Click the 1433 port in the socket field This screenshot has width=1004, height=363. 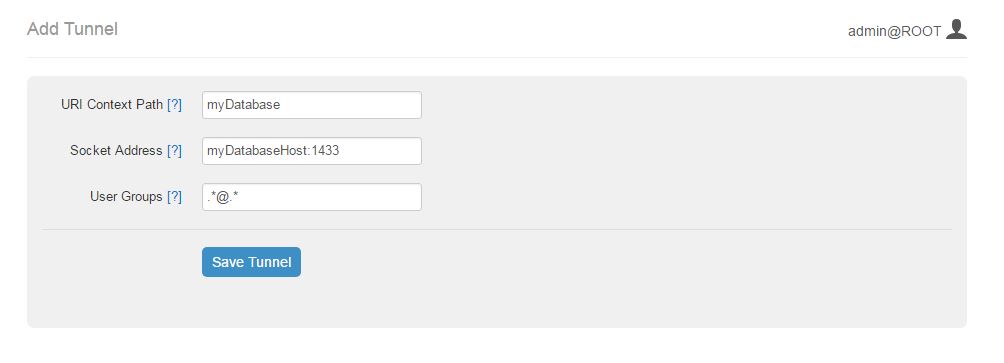325,151
